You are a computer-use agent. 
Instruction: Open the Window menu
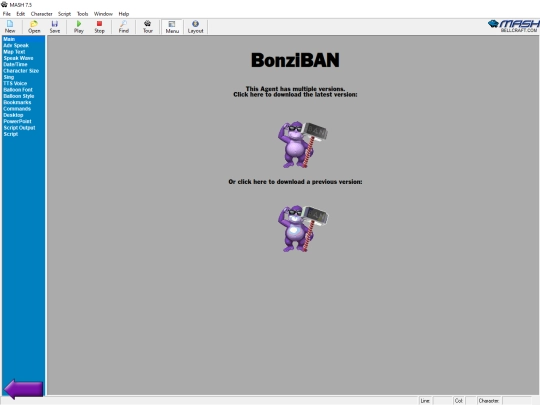point(103,14)
